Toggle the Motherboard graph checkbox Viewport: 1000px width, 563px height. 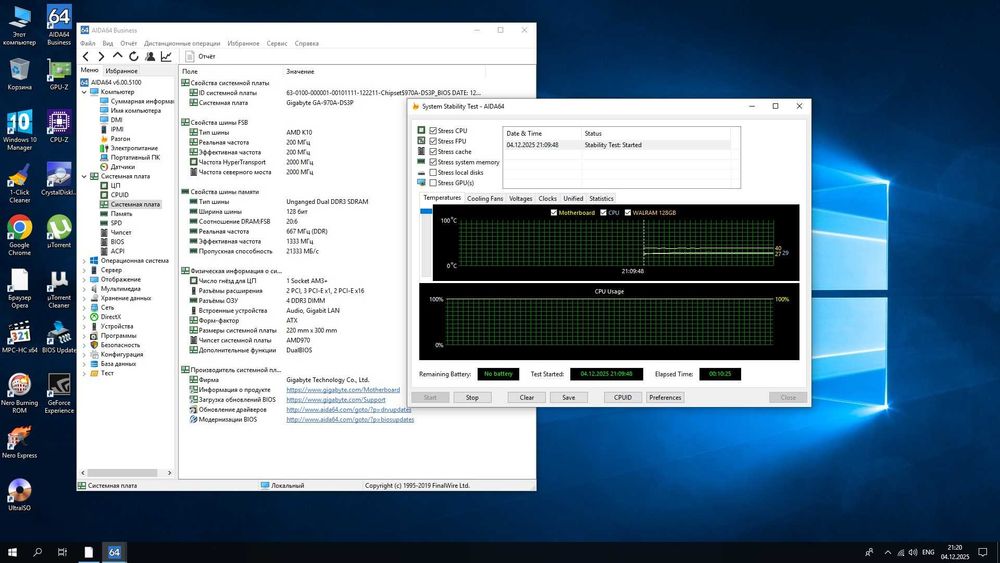(x=554, y=212)
